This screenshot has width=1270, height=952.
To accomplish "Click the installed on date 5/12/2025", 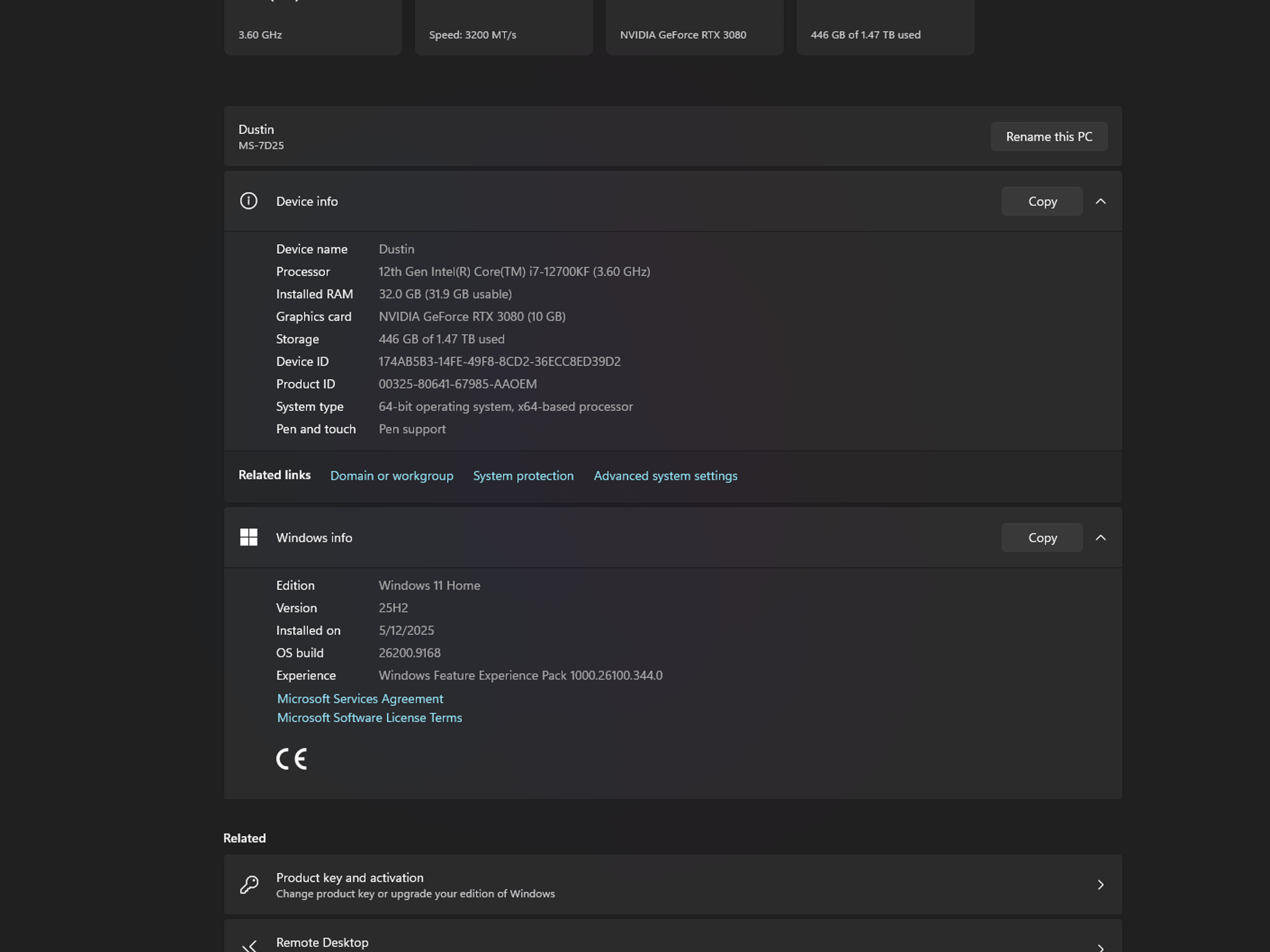I will (x=406, y=630).
